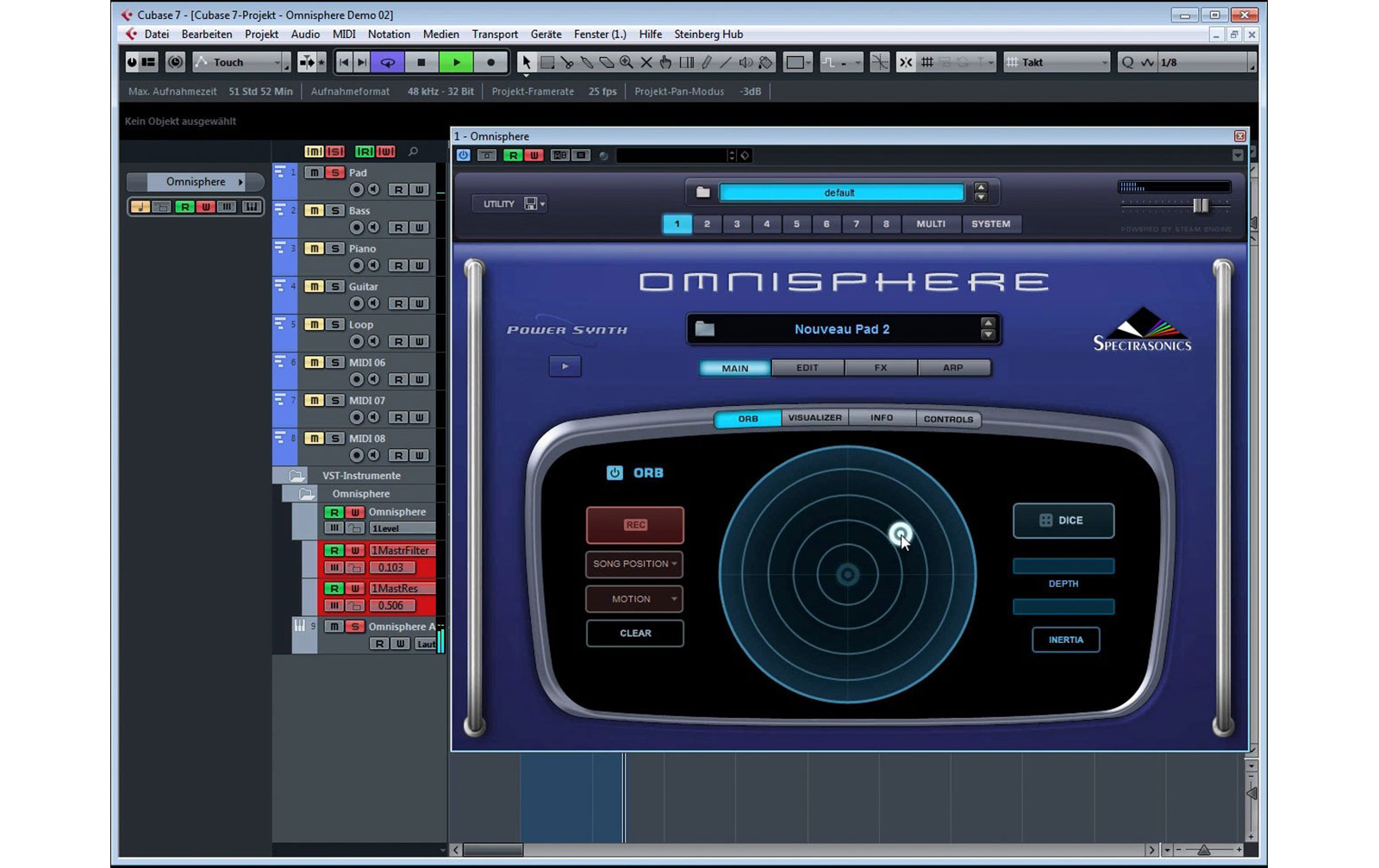Screen dimensions: 1379x868
Task: Open the MIDI menu
Action: tap(344, 34)
